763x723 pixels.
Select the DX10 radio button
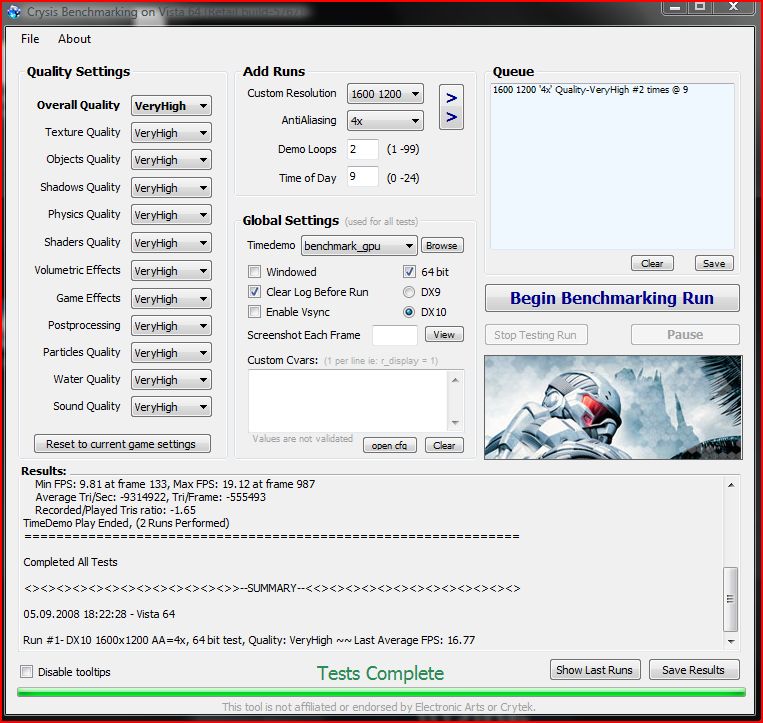[409, 312]
